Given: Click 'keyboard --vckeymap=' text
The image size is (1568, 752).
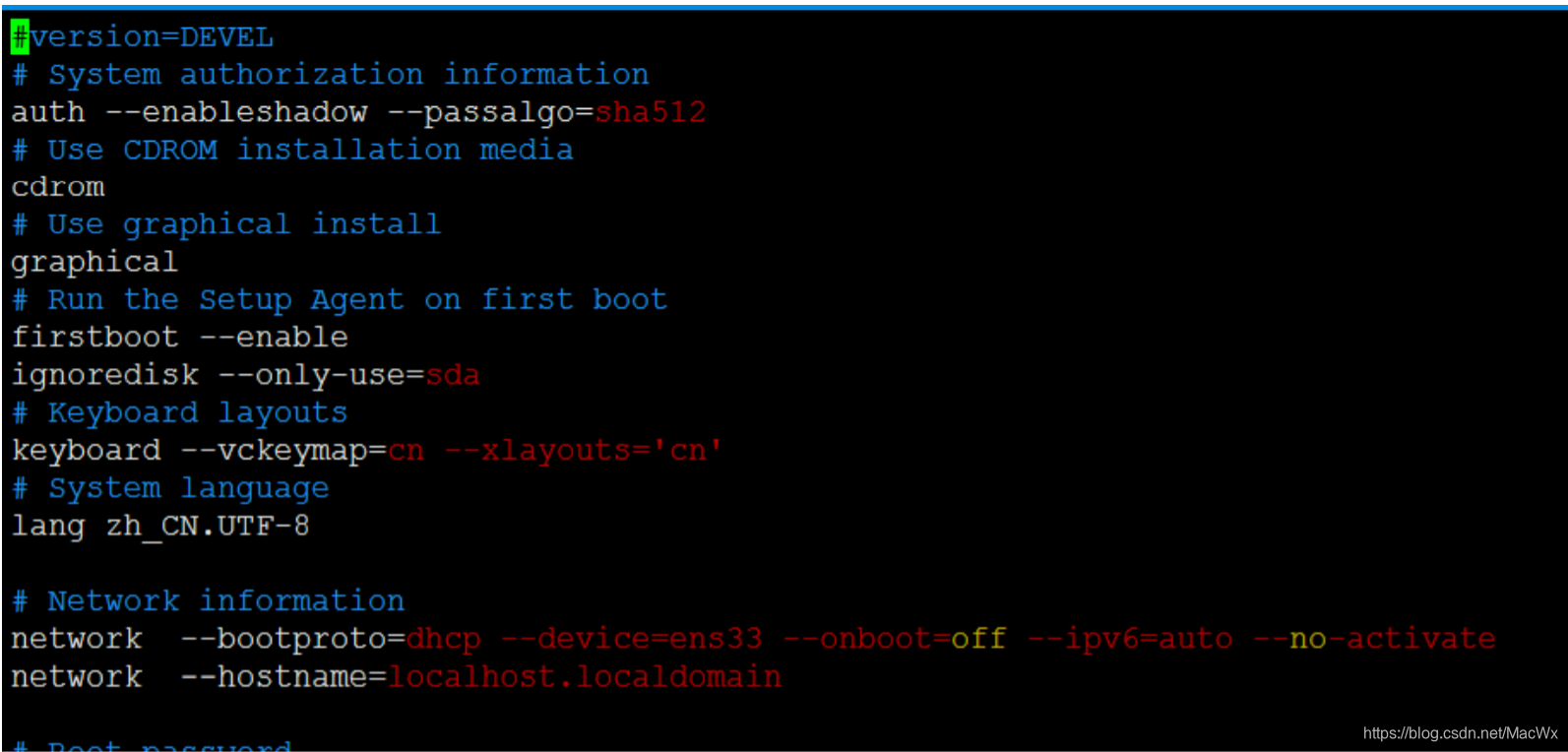Looking at the screenshot, I should [x=199, y=451].
